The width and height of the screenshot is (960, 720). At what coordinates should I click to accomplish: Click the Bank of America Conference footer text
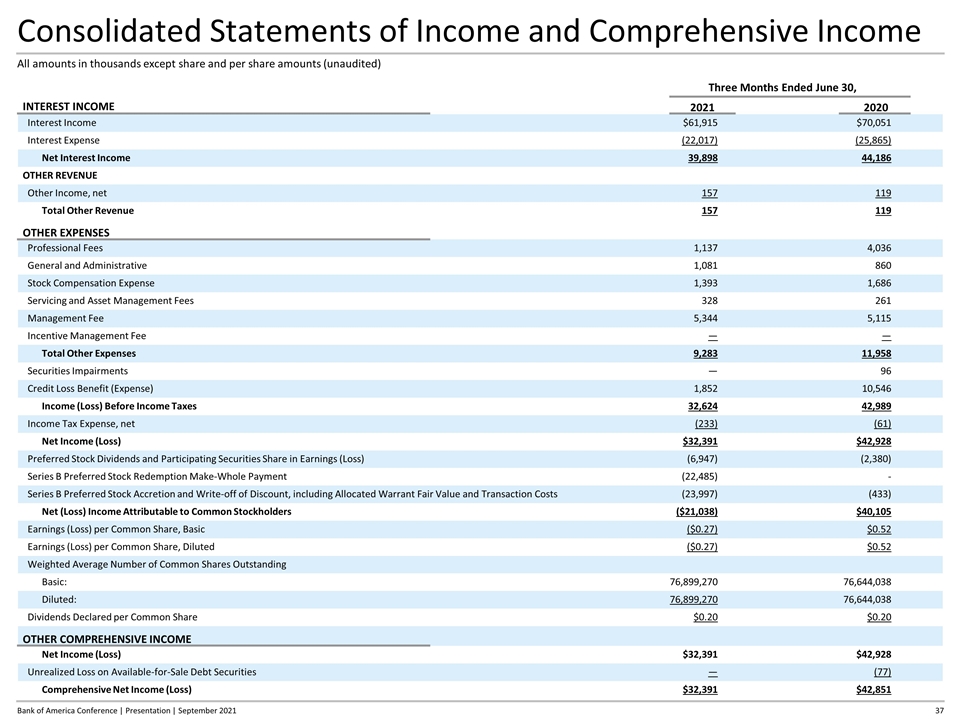coord(124,710)
